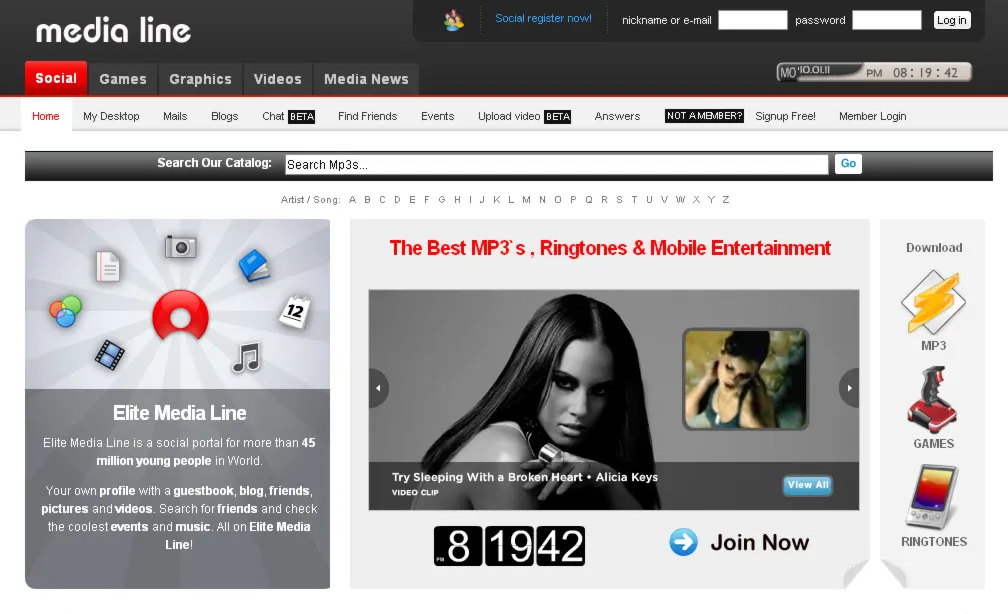1008x614 pixels.
Task: Filter artists by letter G
Action: (442, 199)
